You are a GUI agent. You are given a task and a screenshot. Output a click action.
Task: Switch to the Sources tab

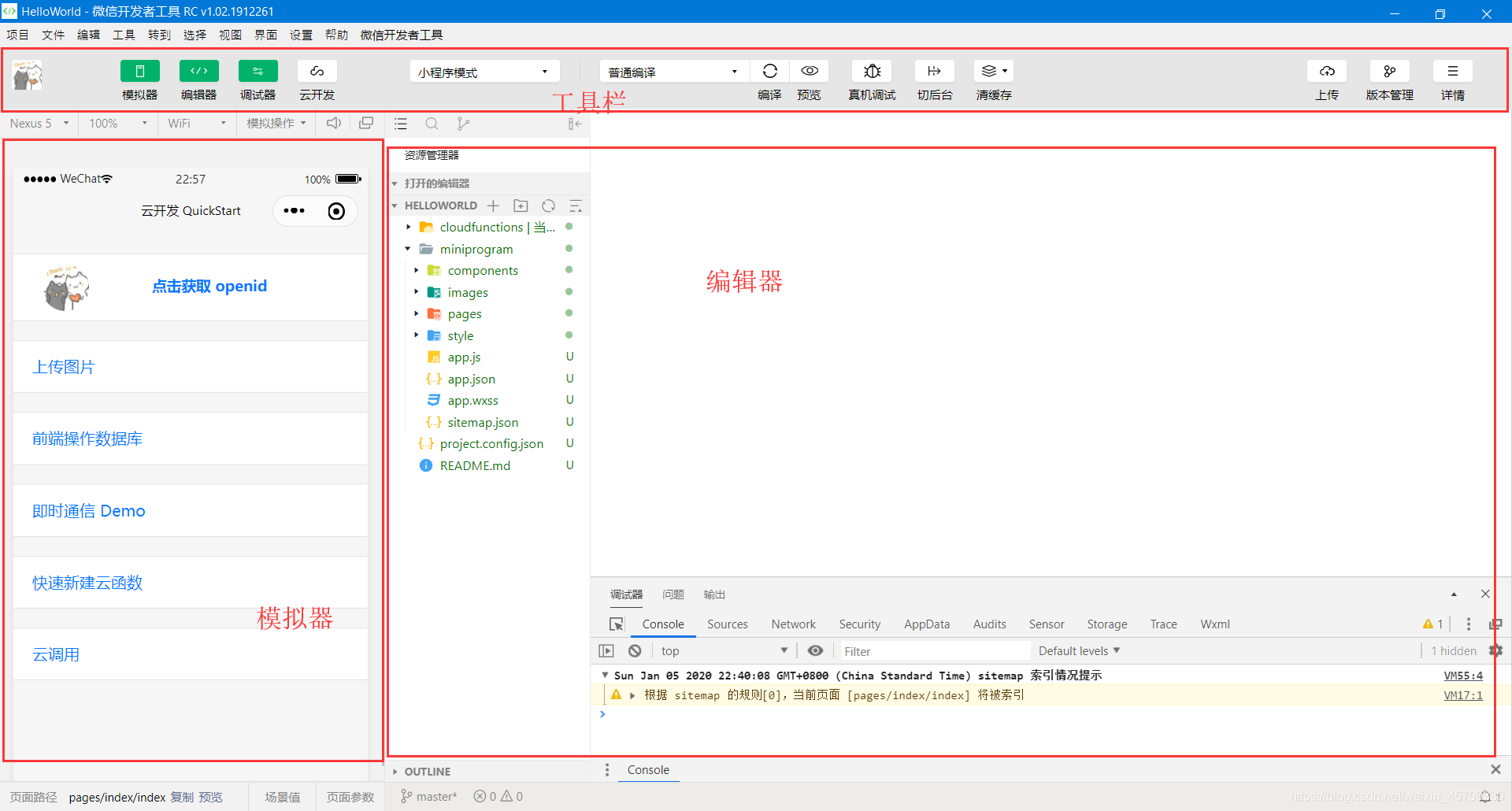[727, 624]
